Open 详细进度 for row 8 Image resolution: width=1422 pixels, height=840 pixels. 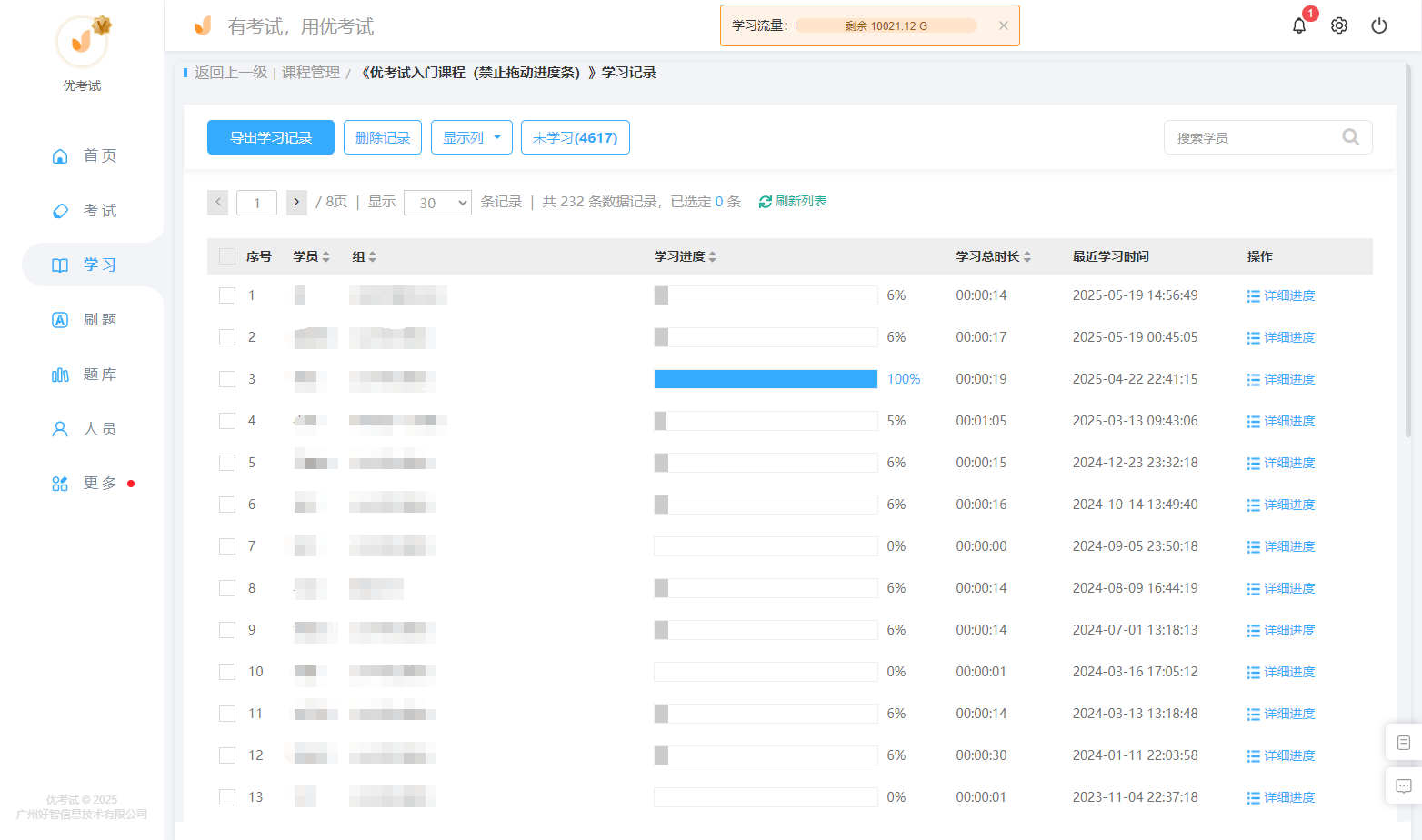tap(1281, 588)
